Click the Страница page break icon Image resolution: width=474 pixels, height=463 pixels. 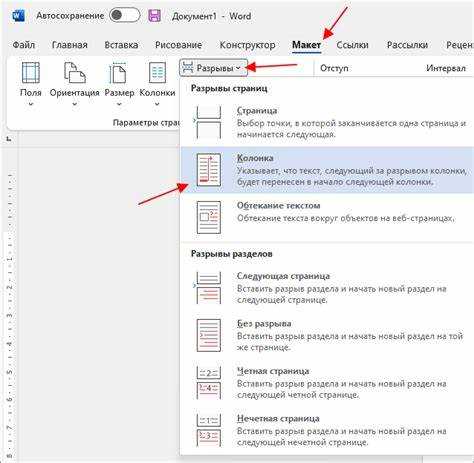point(208,122)
